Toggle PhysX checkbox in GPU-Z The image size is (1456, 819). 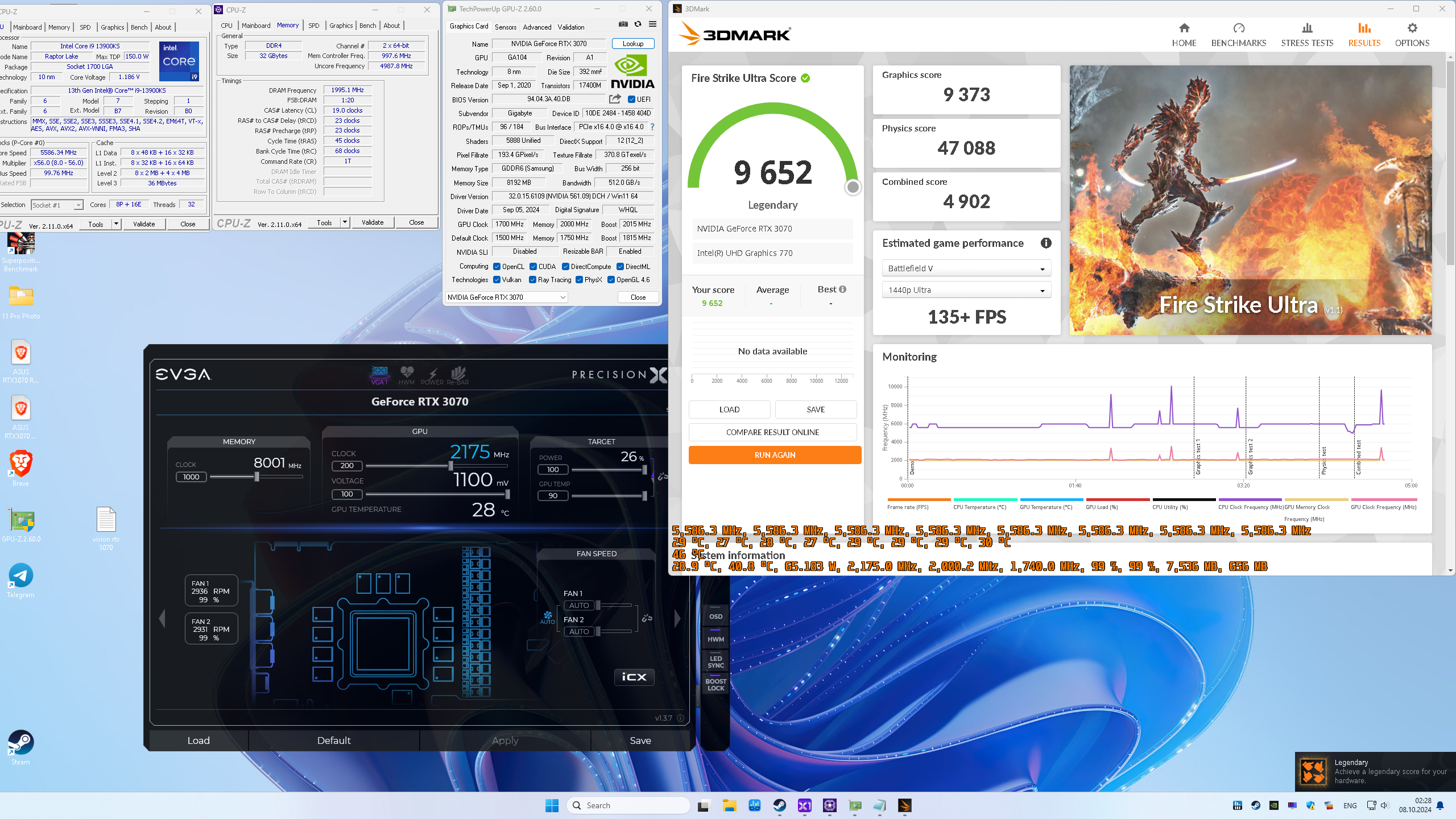(x=579, y=279)
